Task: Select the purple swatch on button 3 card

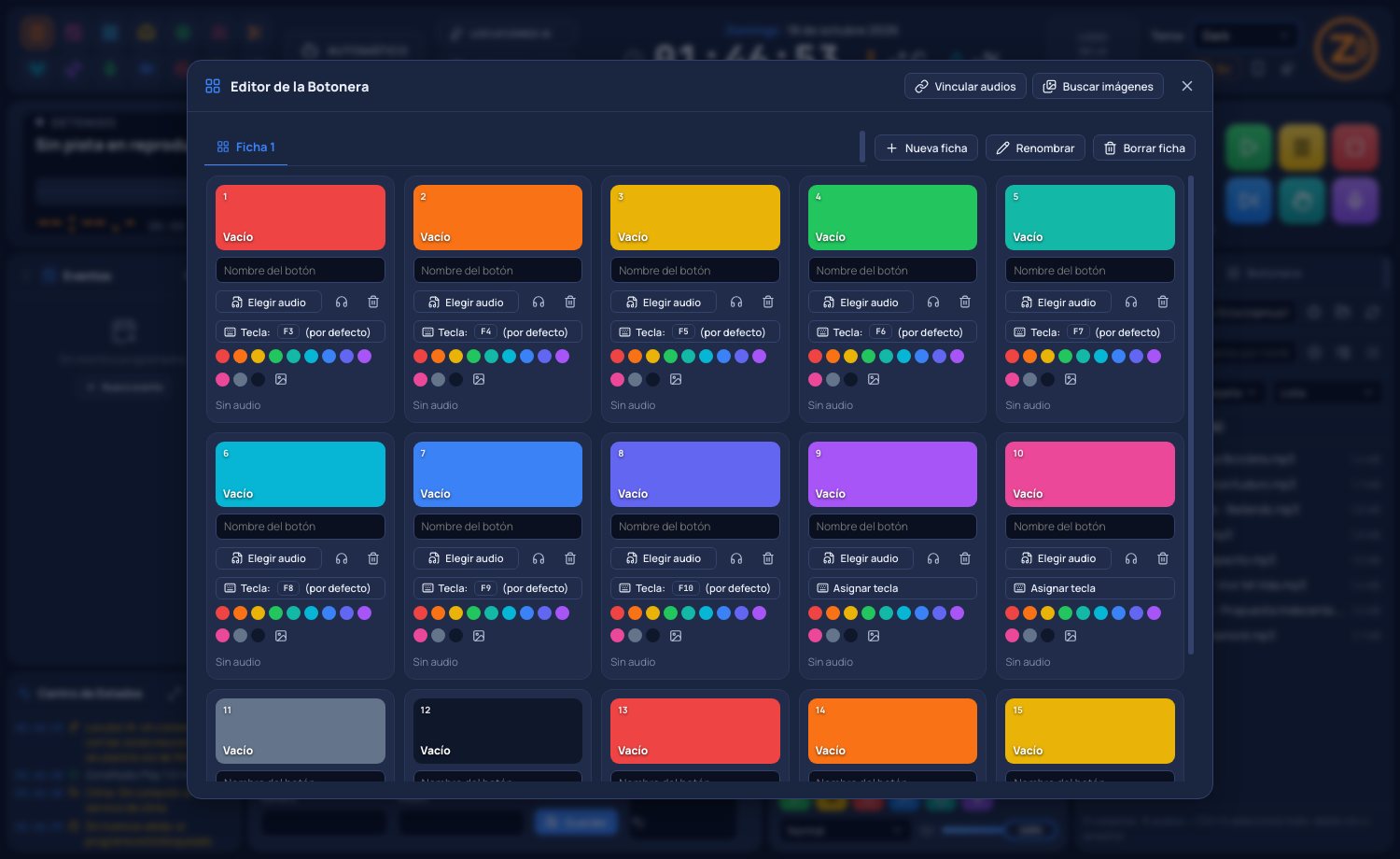Action: click(760, 357)
